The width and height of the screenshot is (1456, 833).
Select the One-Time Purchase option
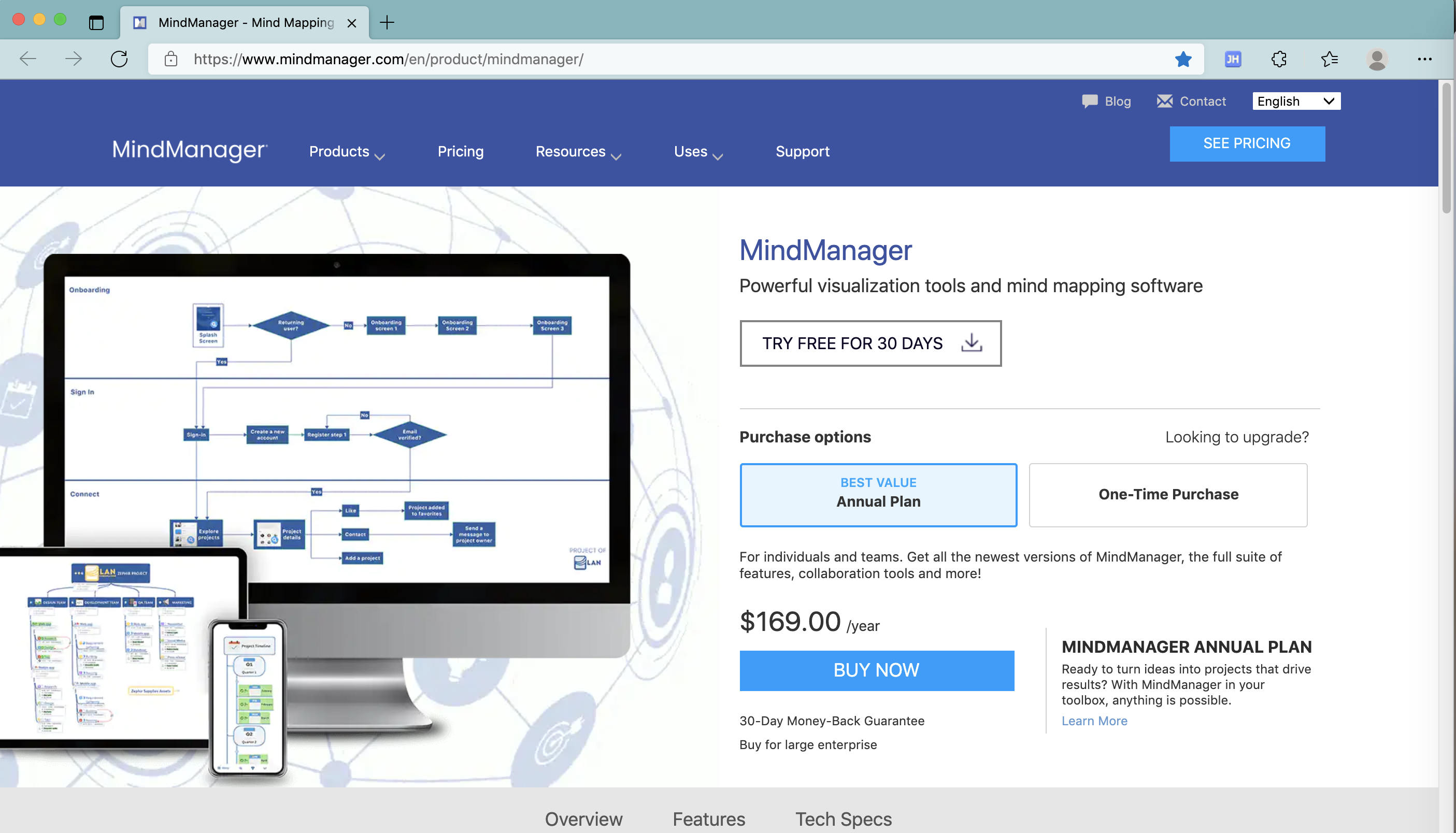point(1168,495)
